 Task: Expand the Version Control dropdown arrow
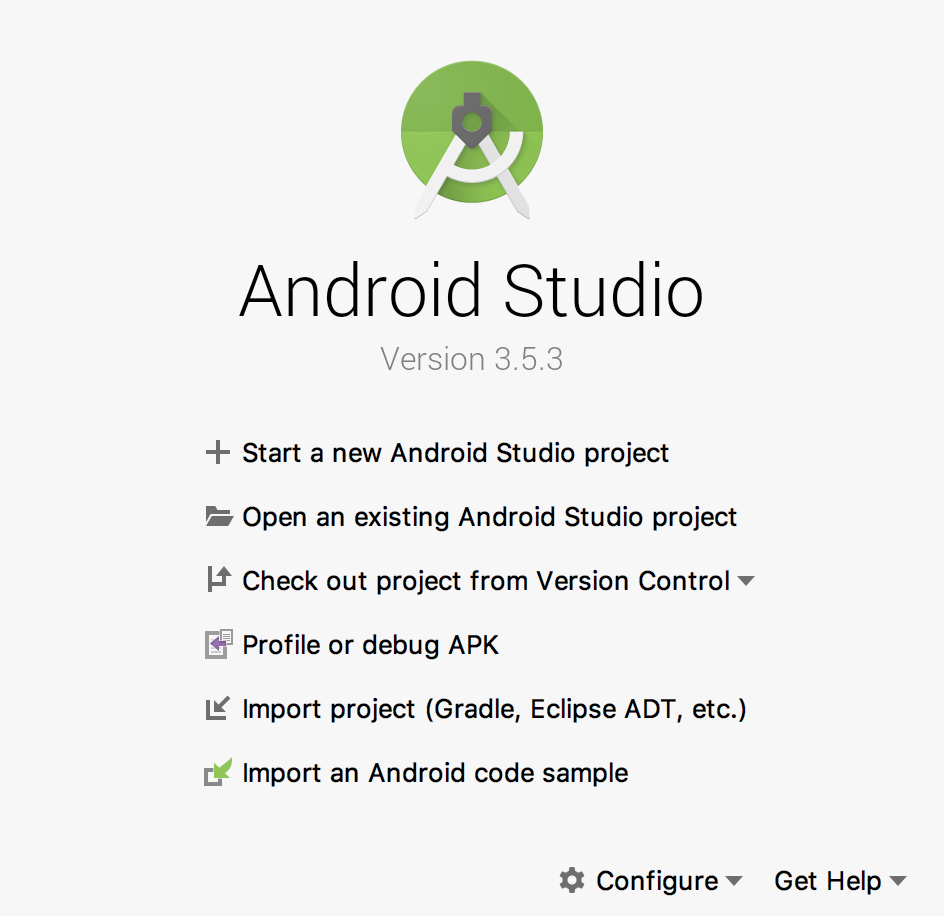746,581
